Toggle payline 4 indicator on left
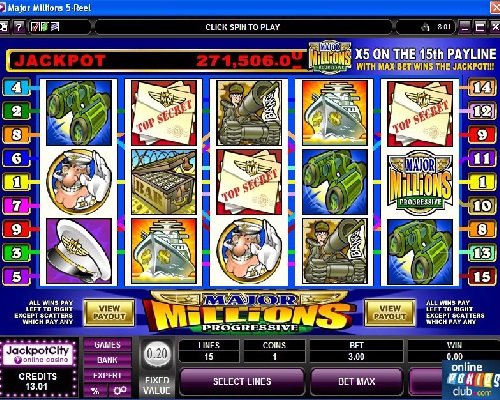Viewport: 500px width, 400px height. pos(16,88)
